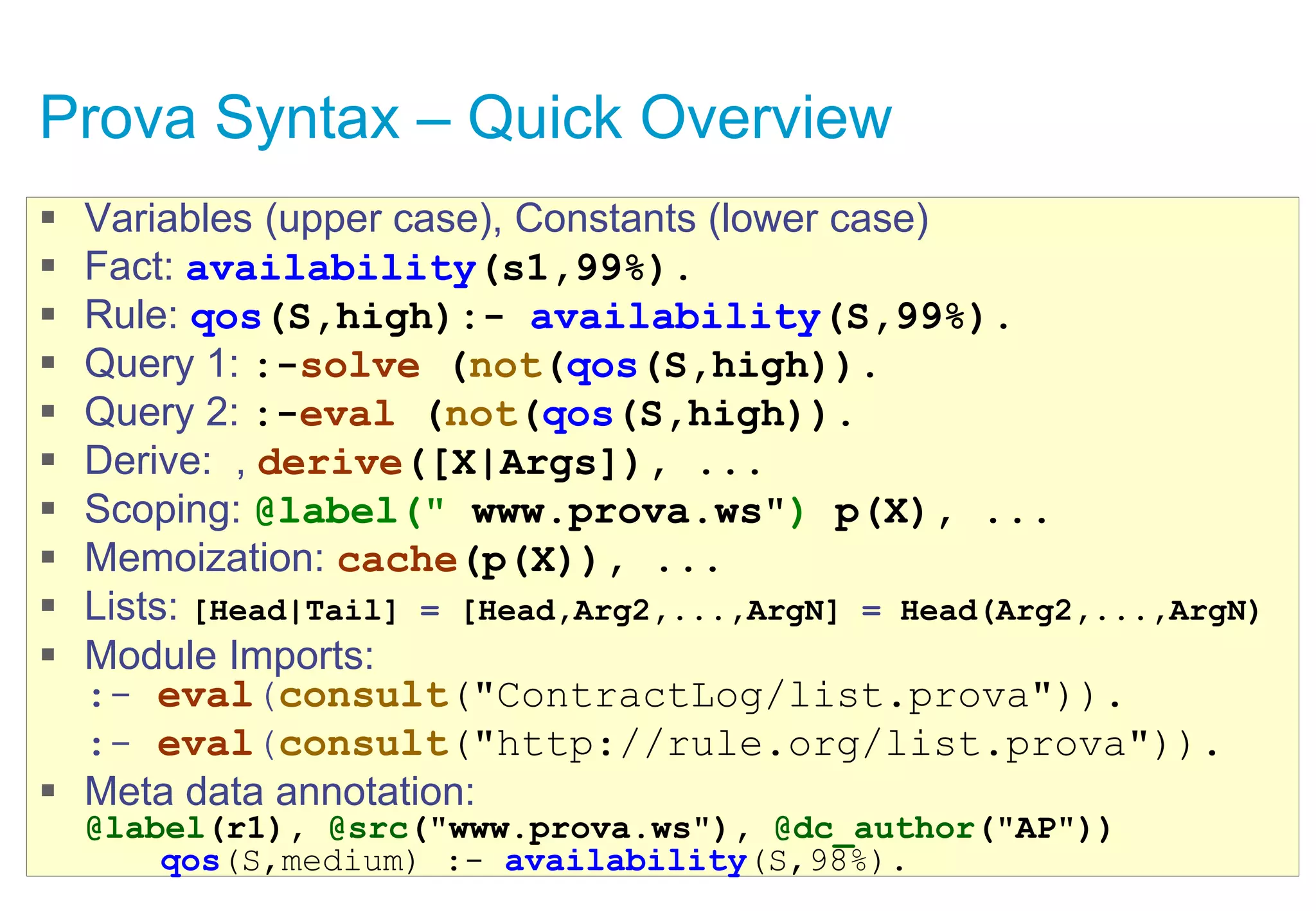Image resolution: width=1316 pixels, height=911 pixels.
Task: Click the qos(S,medium) rule at bottom
Action: [288, 861]
